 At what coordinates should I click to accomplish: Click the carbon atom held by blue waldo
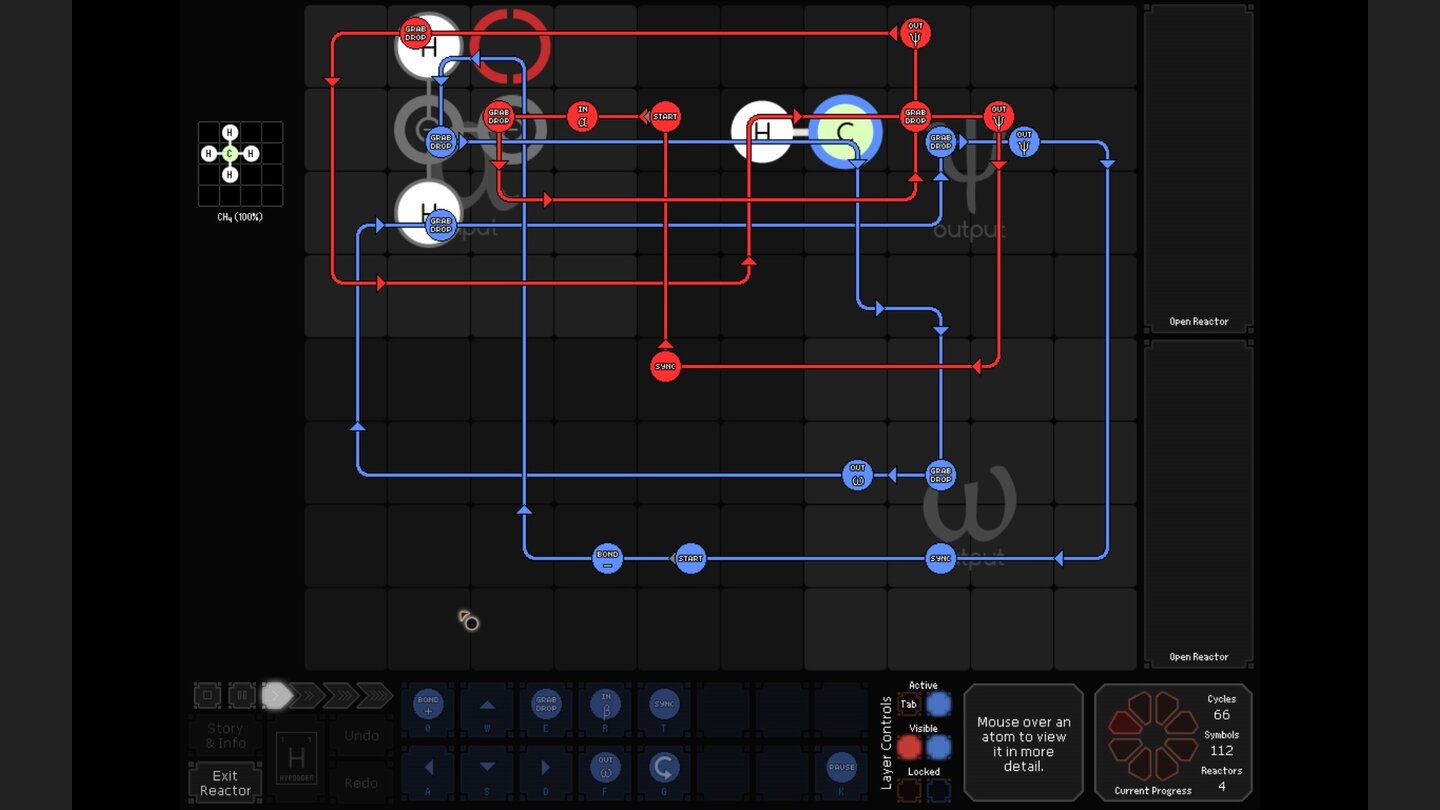[x=846, y=132]
